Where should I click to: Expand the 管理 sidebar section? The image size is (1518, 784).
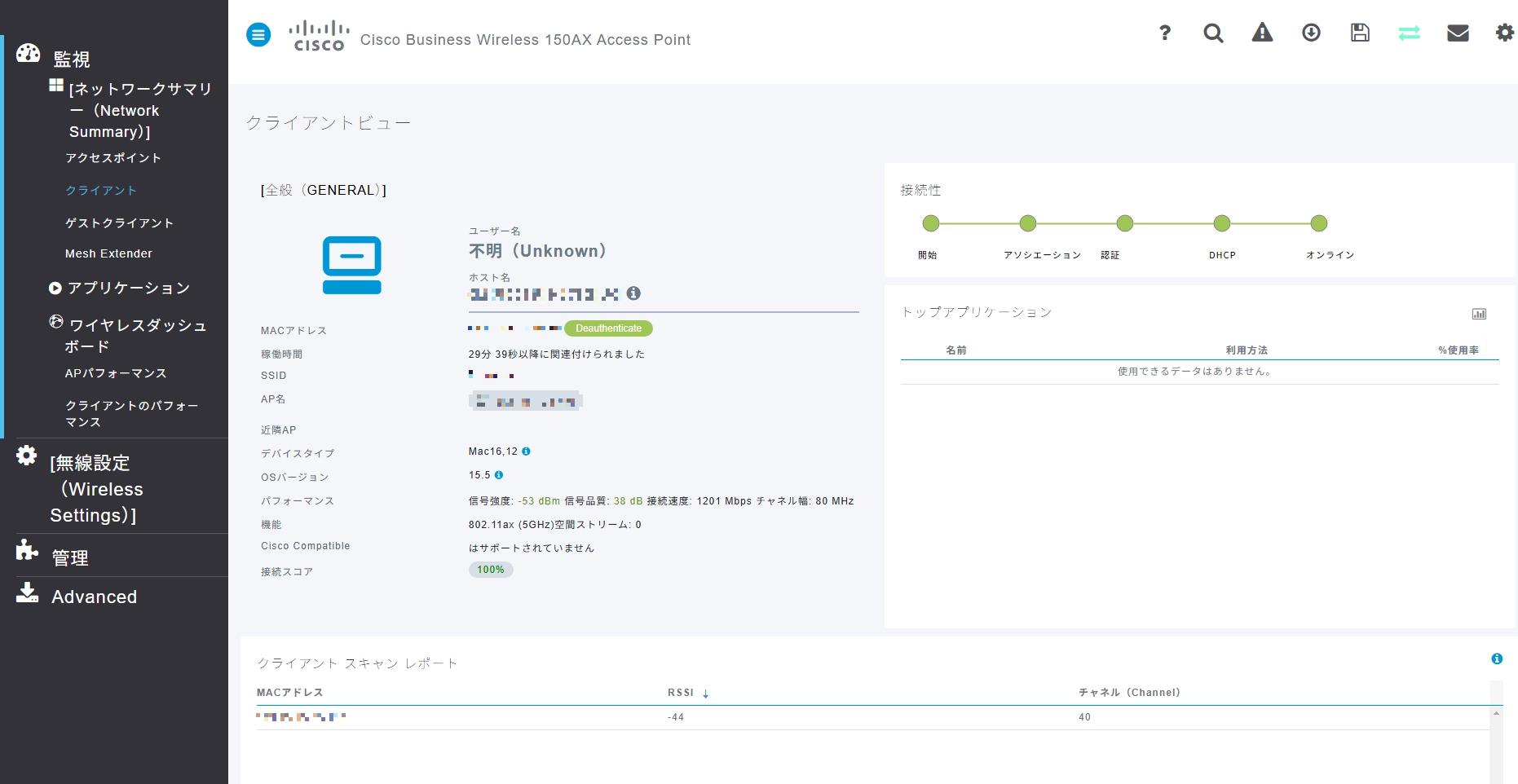[70, 558]
